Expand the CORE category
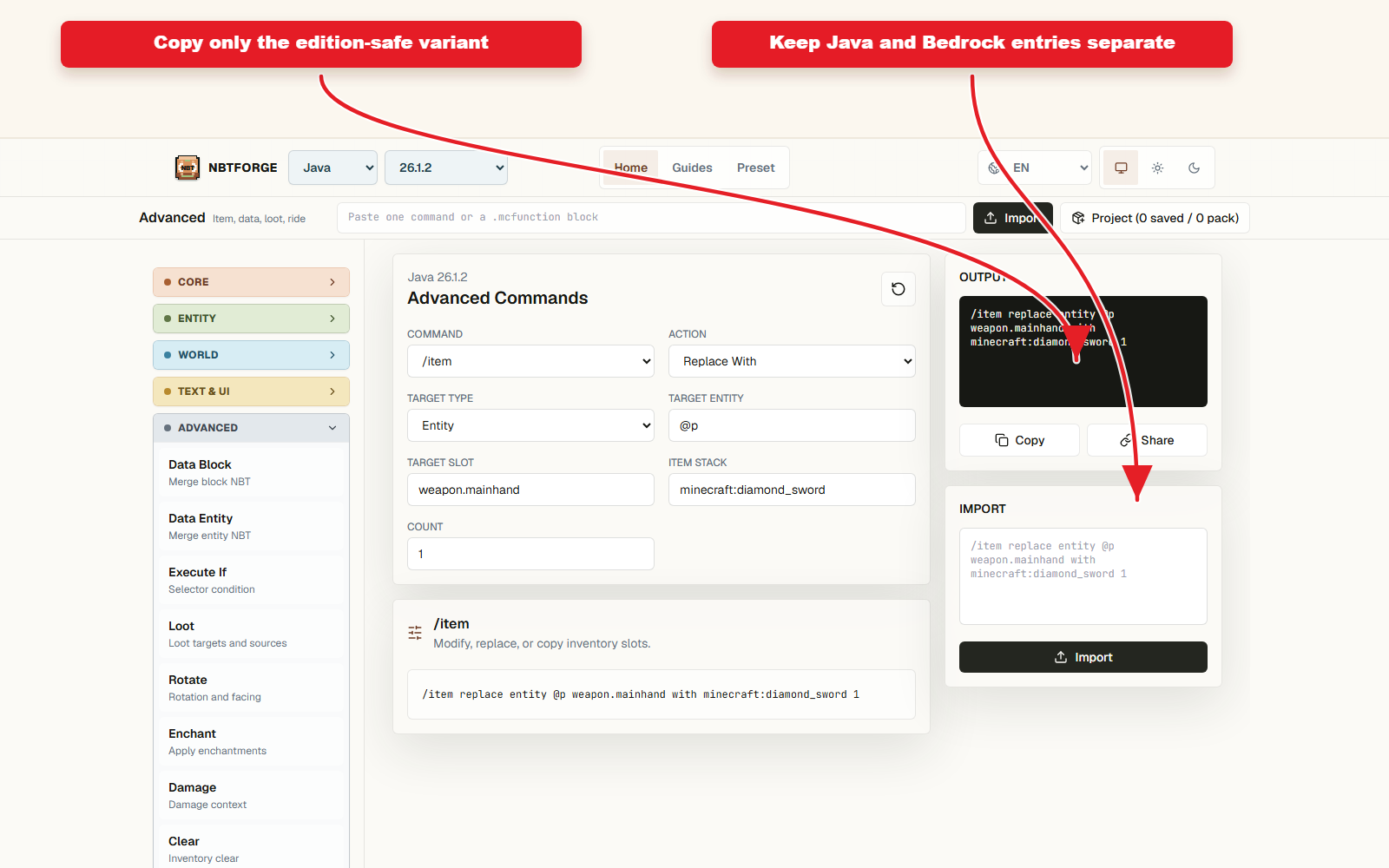 [251, 282]
